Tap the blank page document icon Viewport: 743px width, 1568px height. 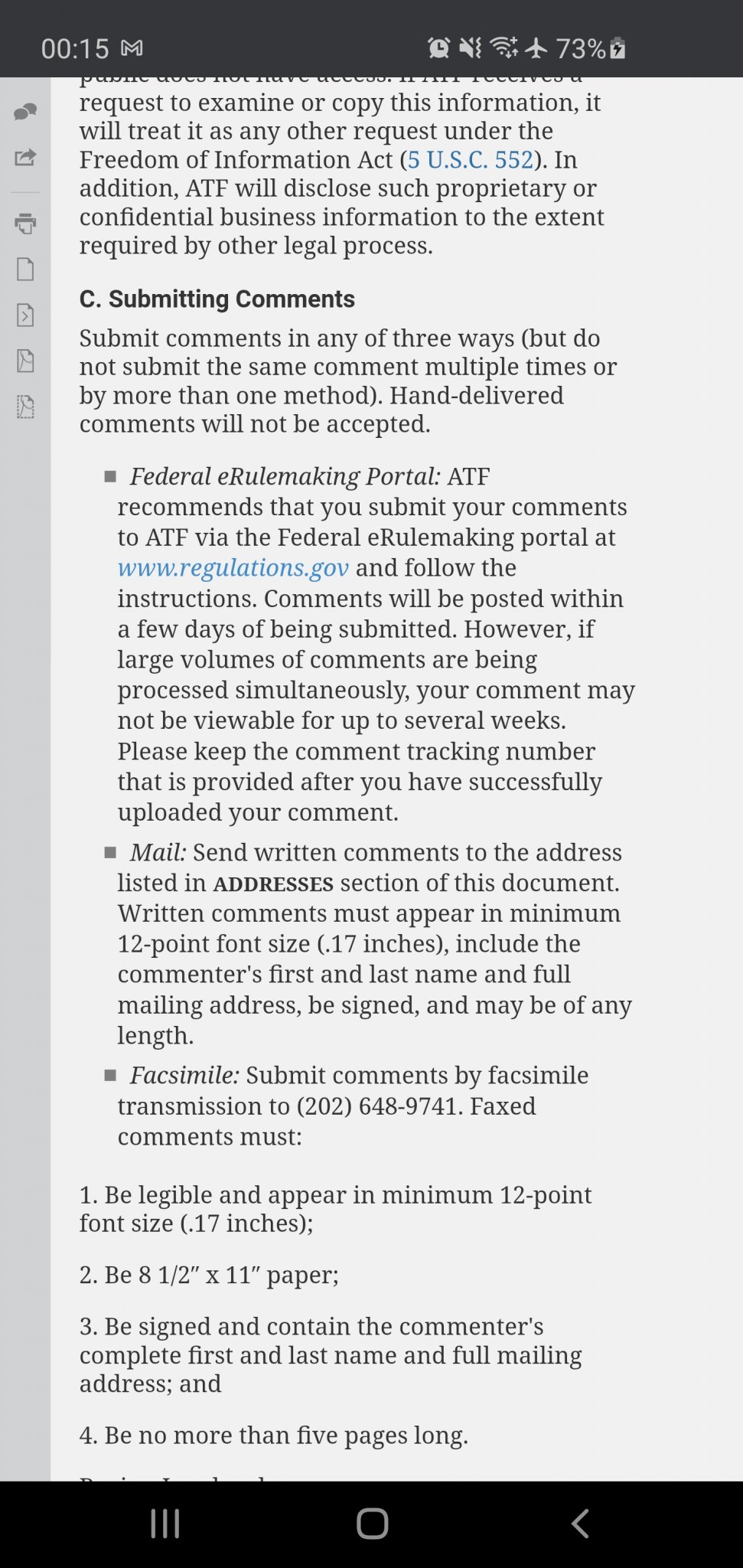click(x=25, y=269)
